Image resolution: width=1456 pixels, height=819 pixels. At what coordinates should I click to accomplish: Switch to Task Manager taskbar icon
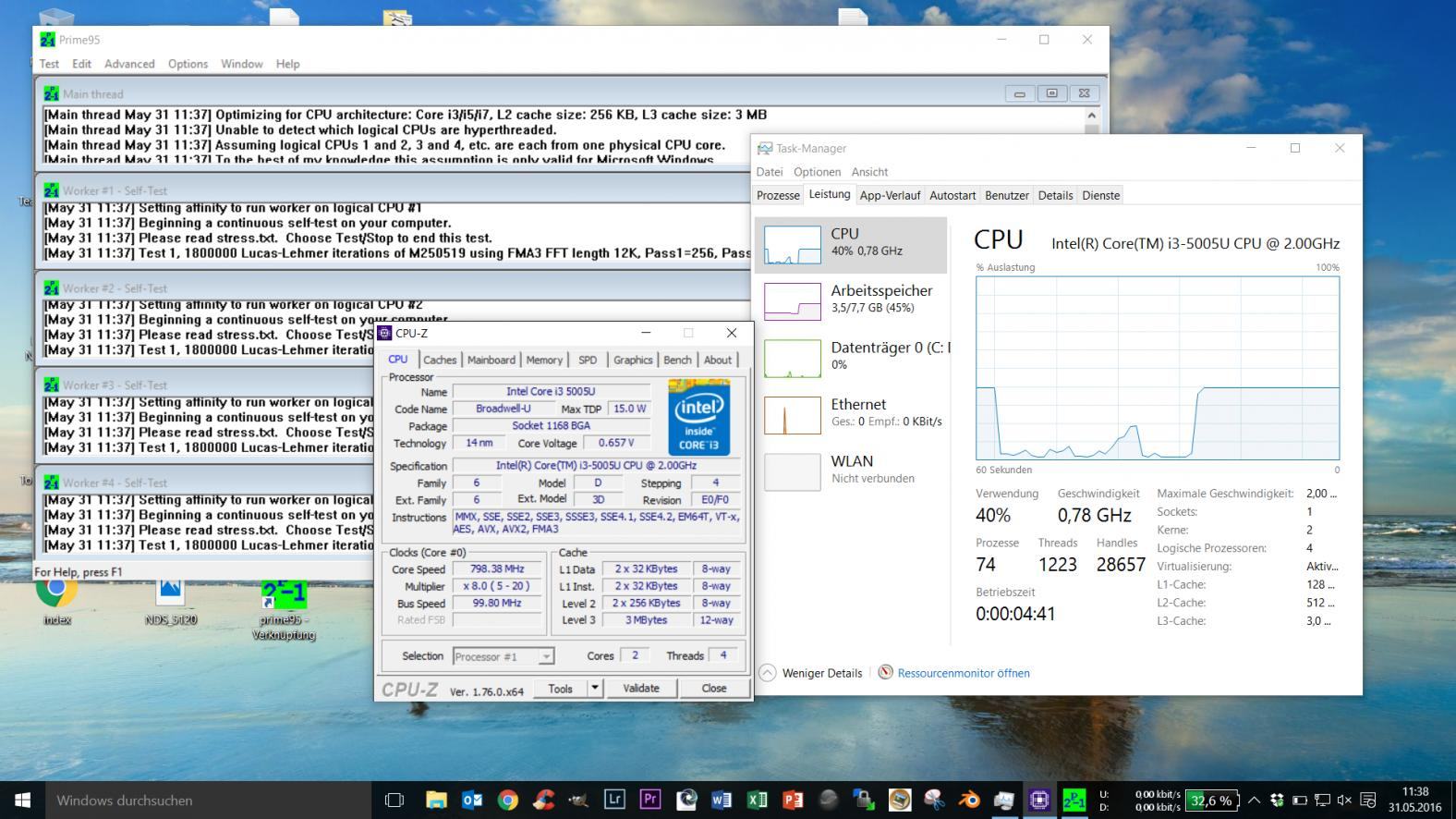pos(1004,800)
